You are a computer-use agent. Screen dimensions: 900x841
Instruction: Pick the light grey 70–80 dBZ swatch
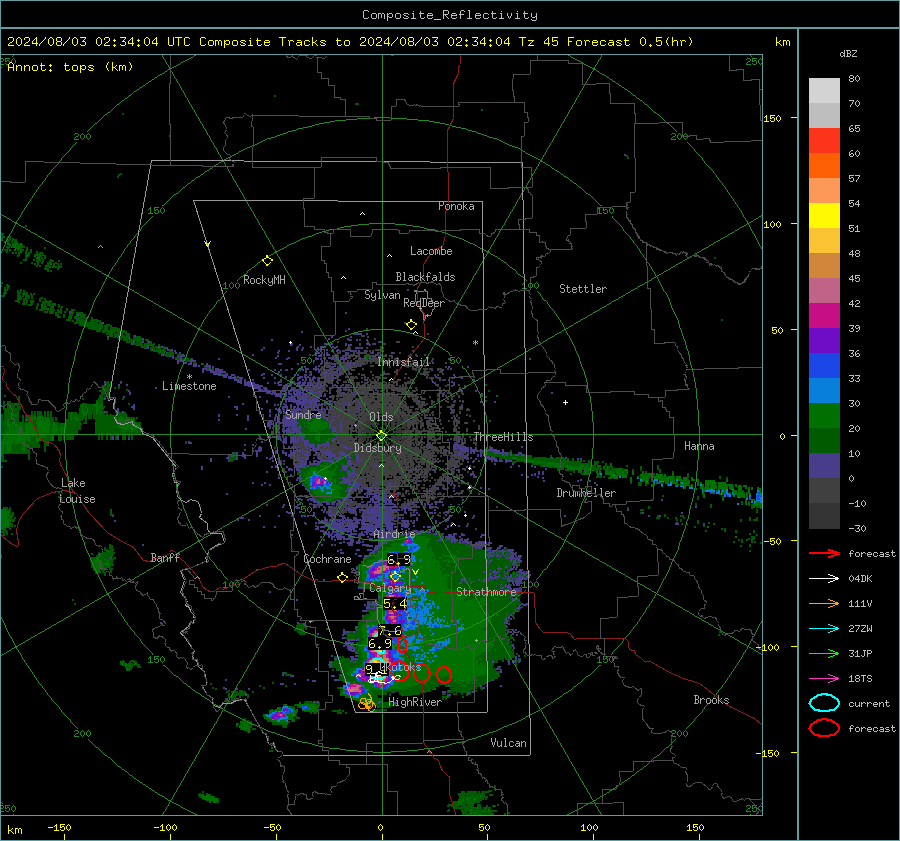click(824, 90)
